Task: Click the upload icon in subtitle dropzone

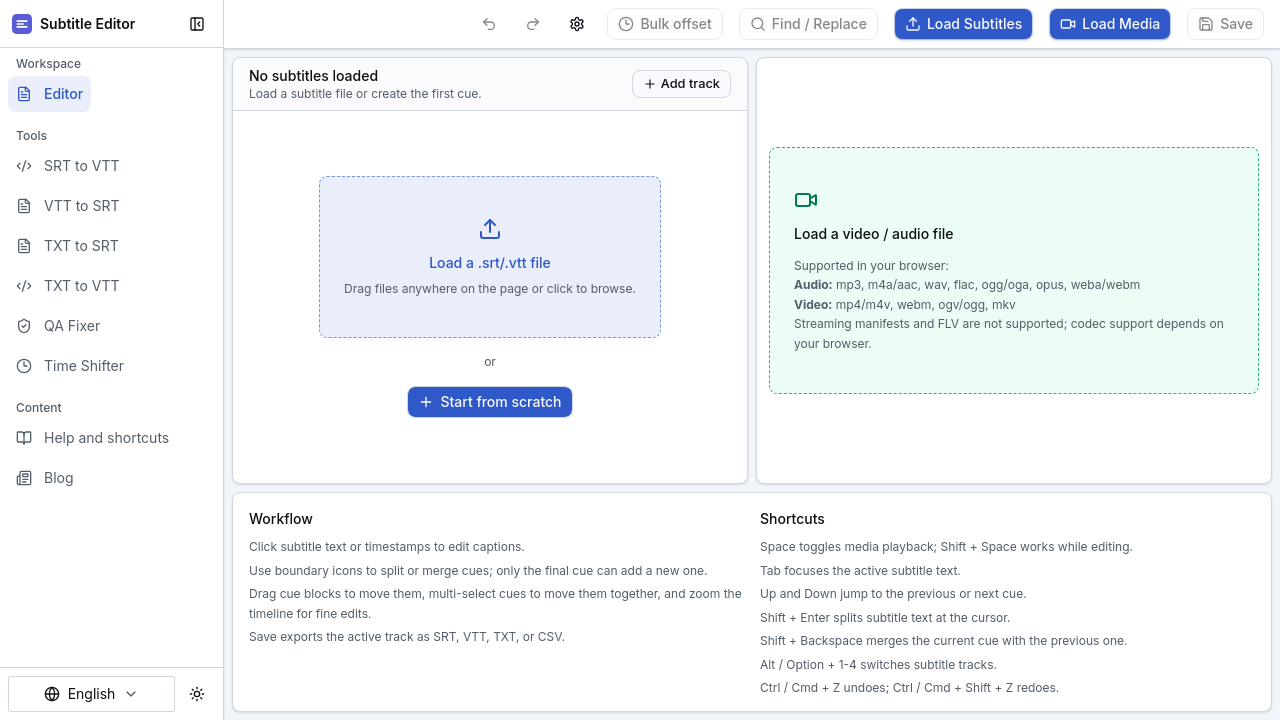Action: coord(490,229)
